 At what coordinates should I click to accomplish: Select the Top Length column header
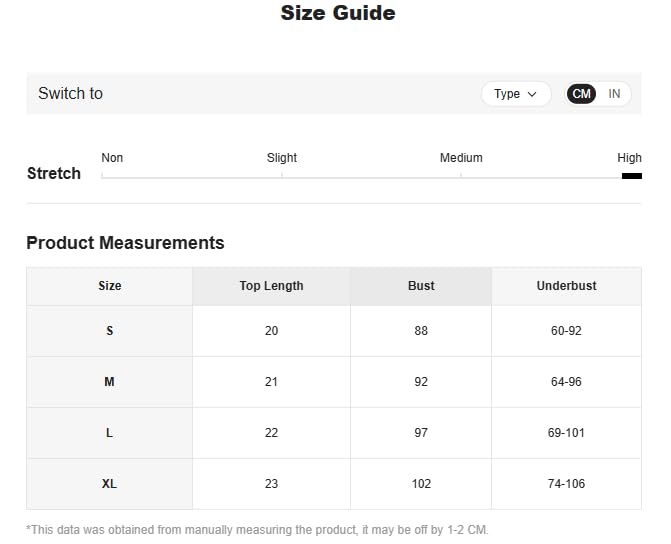click(x=271, y=286)
